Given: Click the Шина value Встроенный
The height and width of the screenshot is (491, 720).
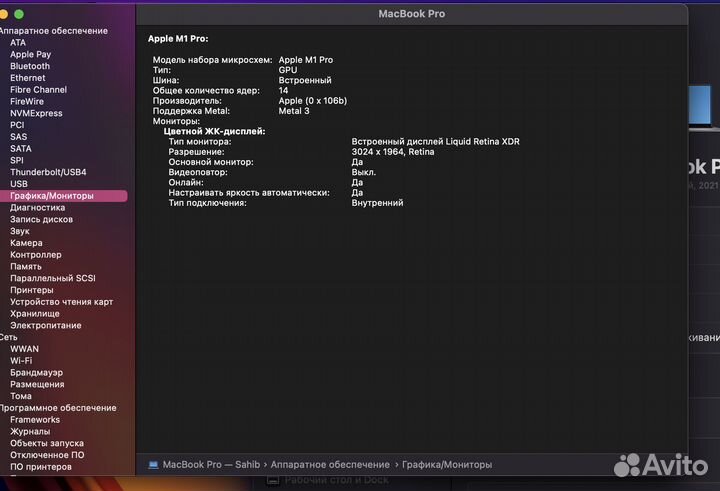Looking at the screenshot, I should [305, 80].
